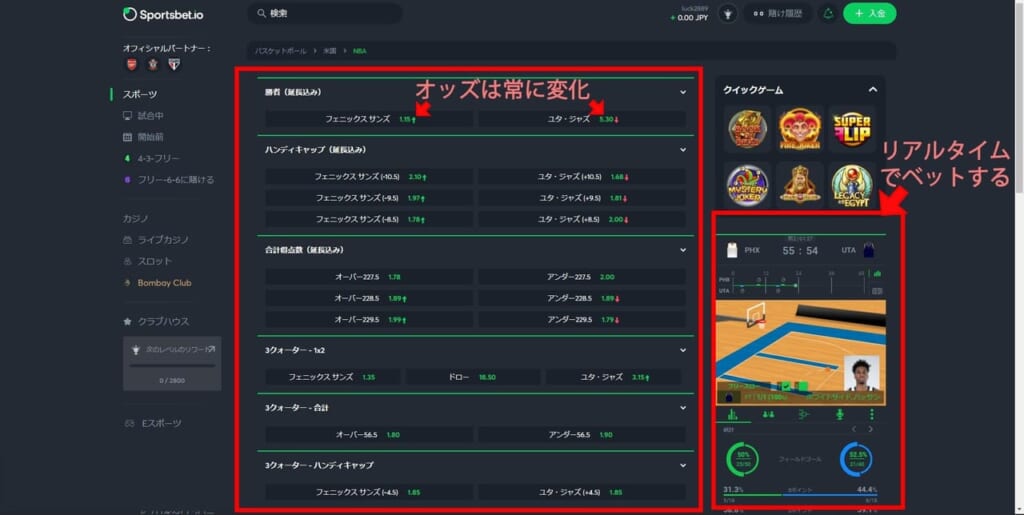Select フェニックスサンズ (-10.5) handicap odds

point(369,177)
